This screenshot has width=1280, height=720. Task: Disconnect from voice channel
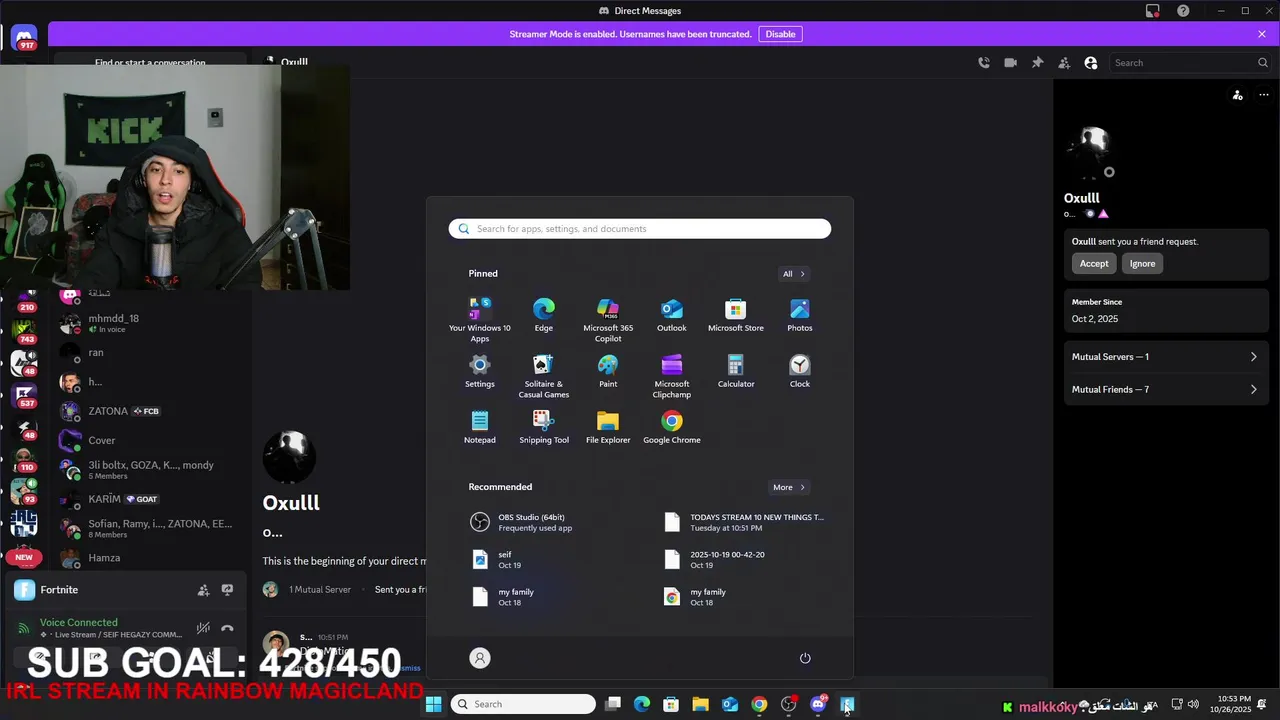click(x=227, y=628)
